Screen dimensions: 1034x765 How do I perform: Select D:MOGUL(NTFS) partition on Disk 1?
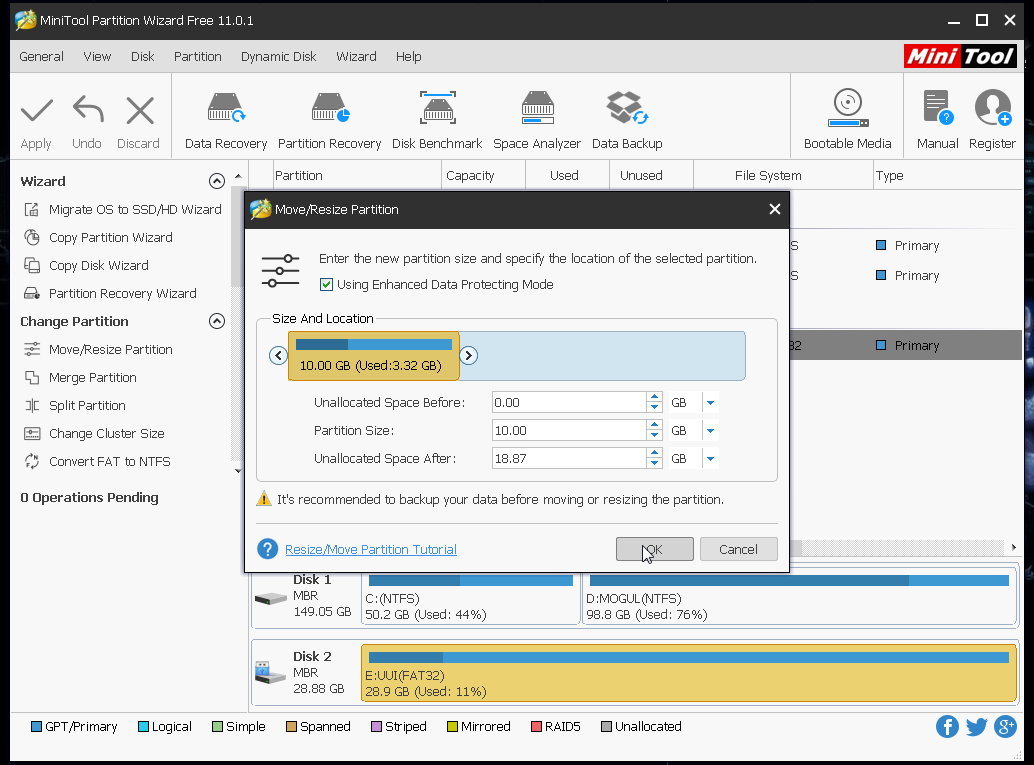coord(799,598)
